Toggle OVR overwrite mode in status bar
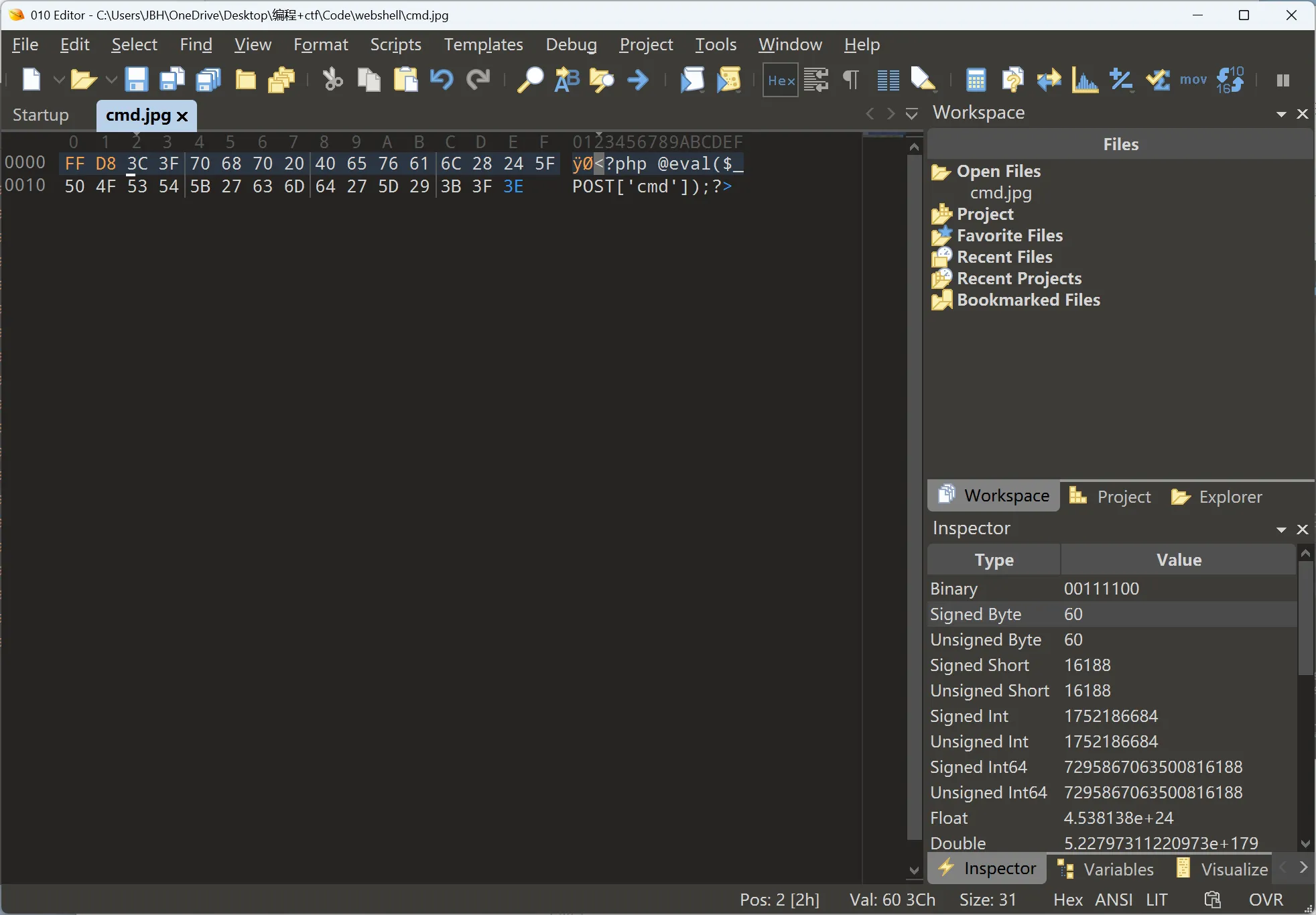 pos(1266,900)
